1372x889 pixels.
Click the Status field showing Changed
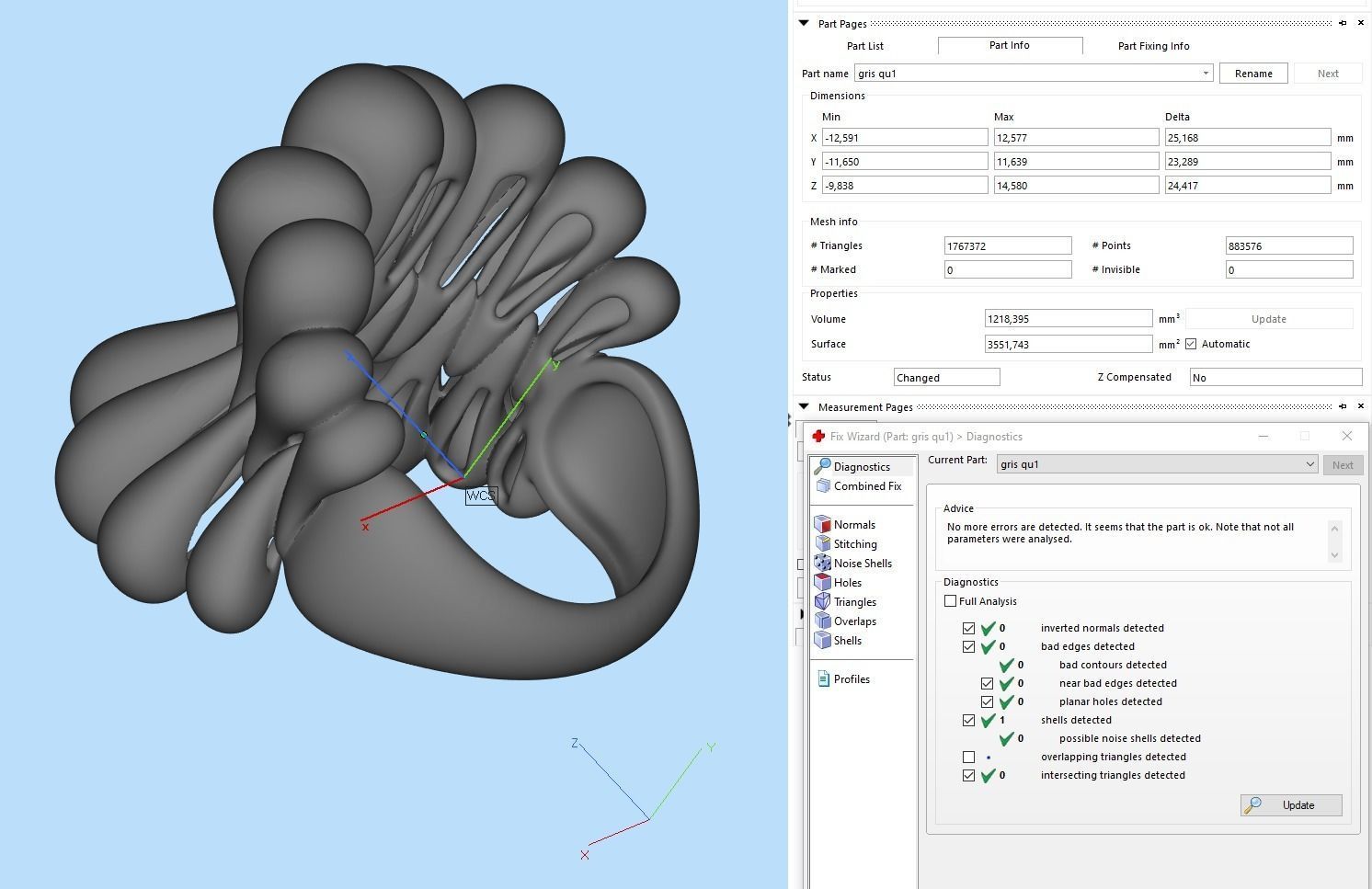[x=946, y=377]
